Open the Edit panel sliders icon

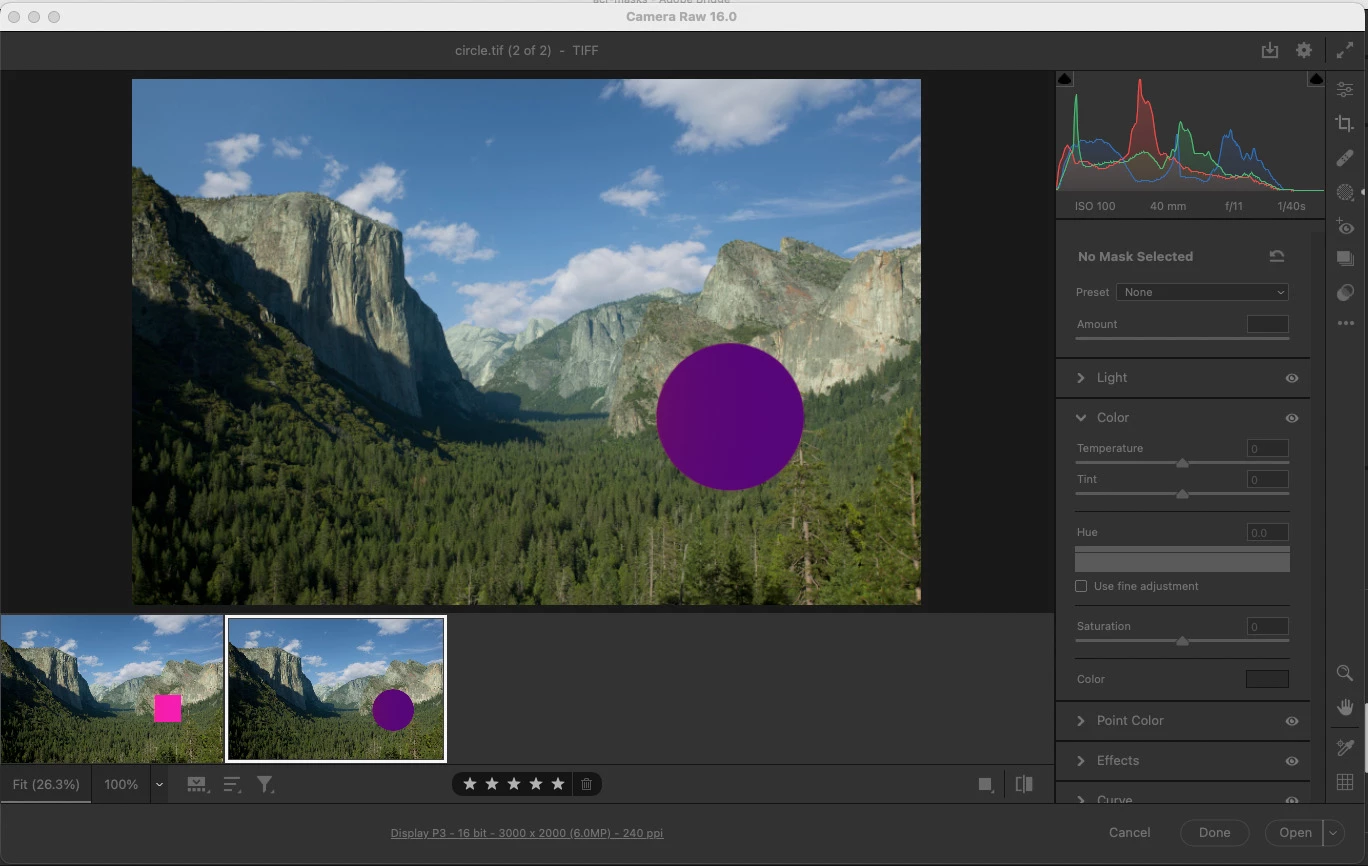pos(1345,89)
